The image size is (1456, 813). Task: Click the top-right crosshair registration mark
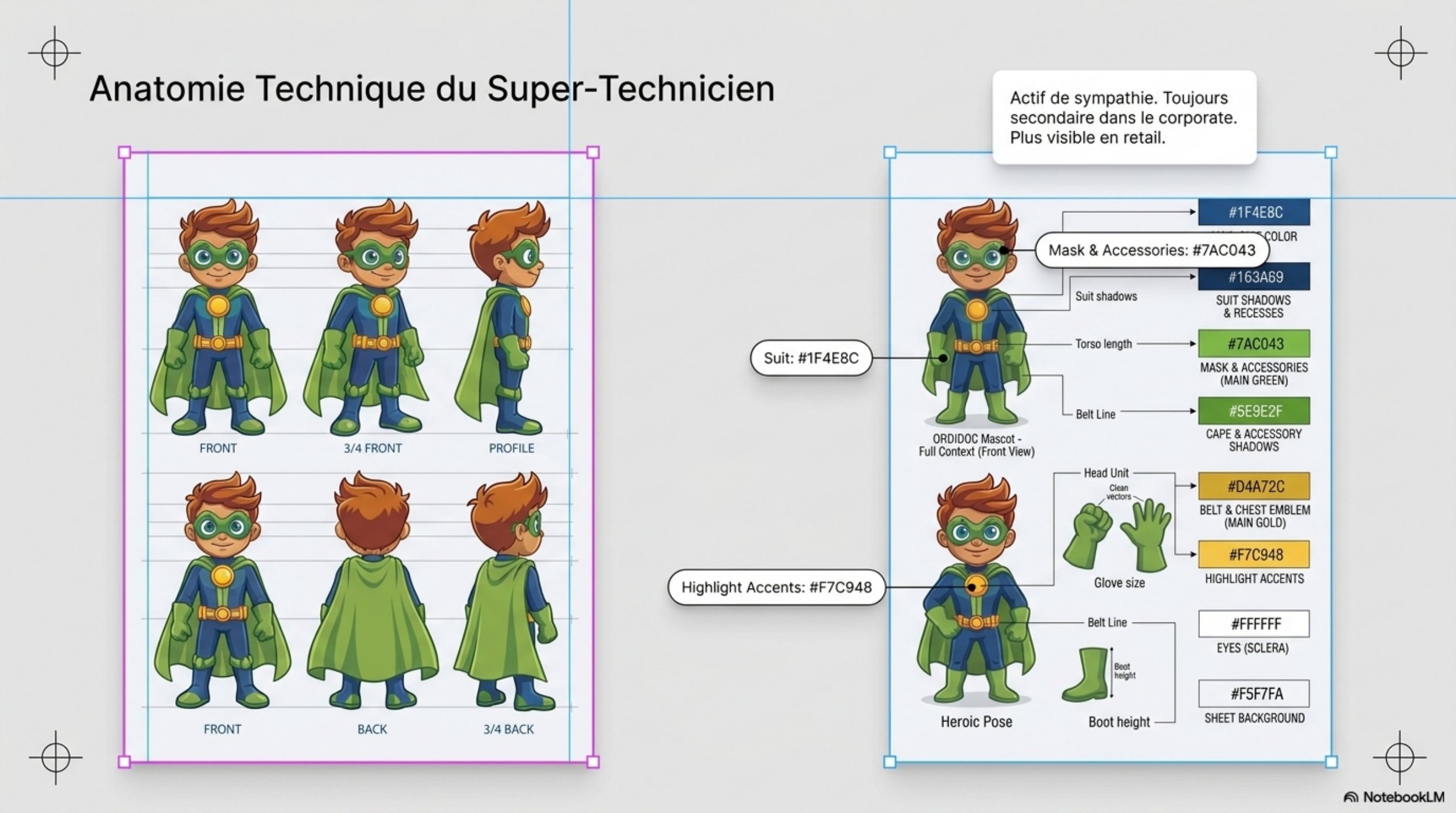click(1401, 53)
